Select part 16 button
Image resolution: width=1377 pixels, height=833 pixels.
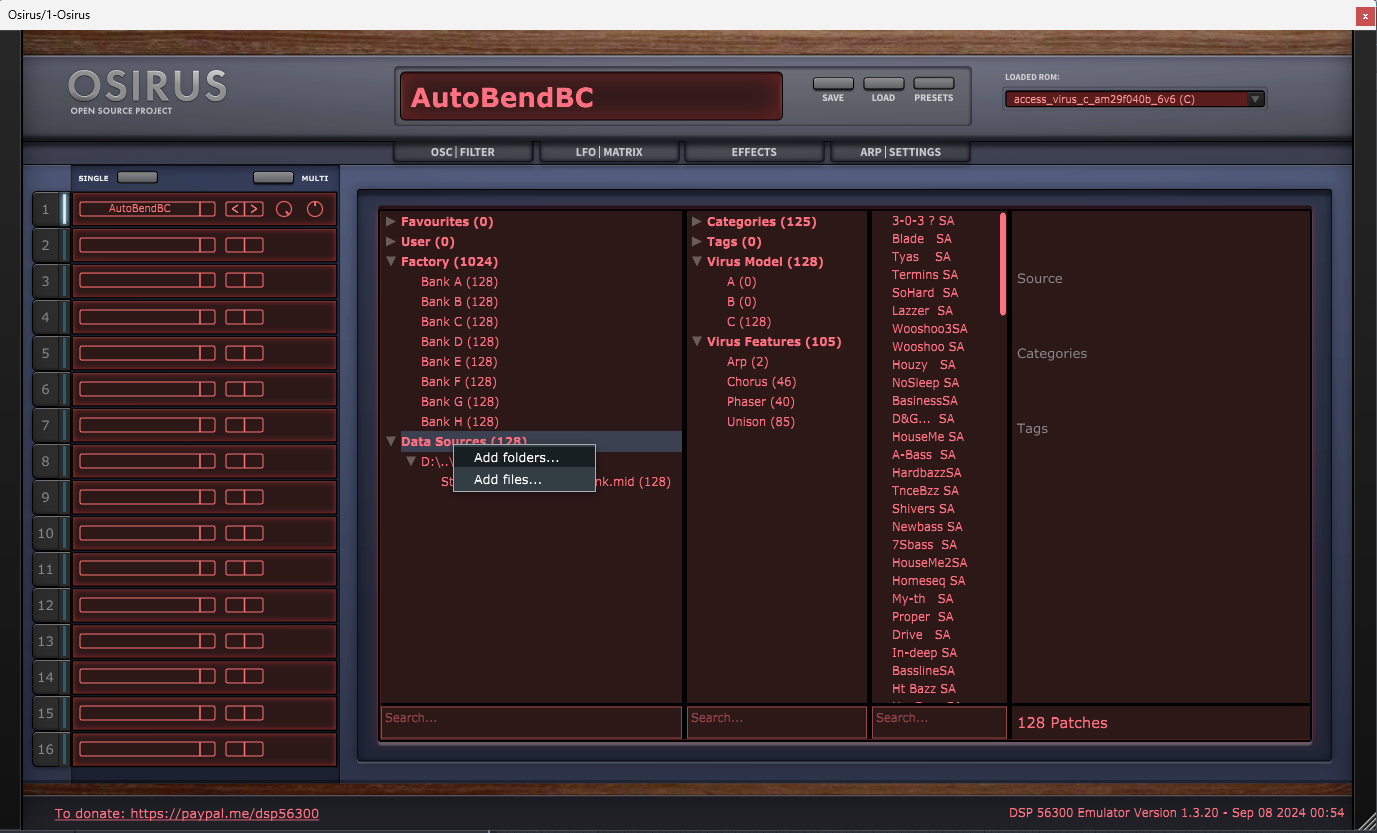click(x=46, y=750)
